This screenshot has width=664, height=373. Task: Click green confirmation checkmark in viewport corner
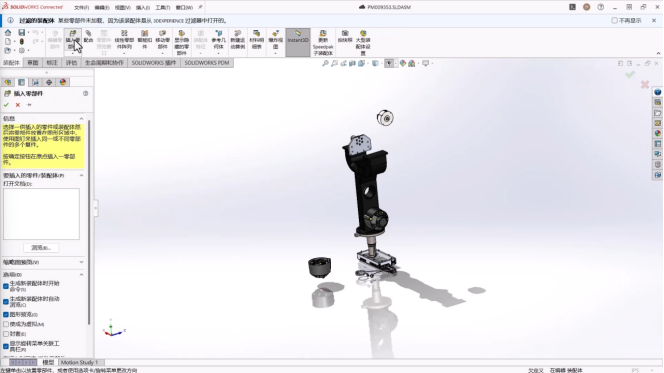630,75
